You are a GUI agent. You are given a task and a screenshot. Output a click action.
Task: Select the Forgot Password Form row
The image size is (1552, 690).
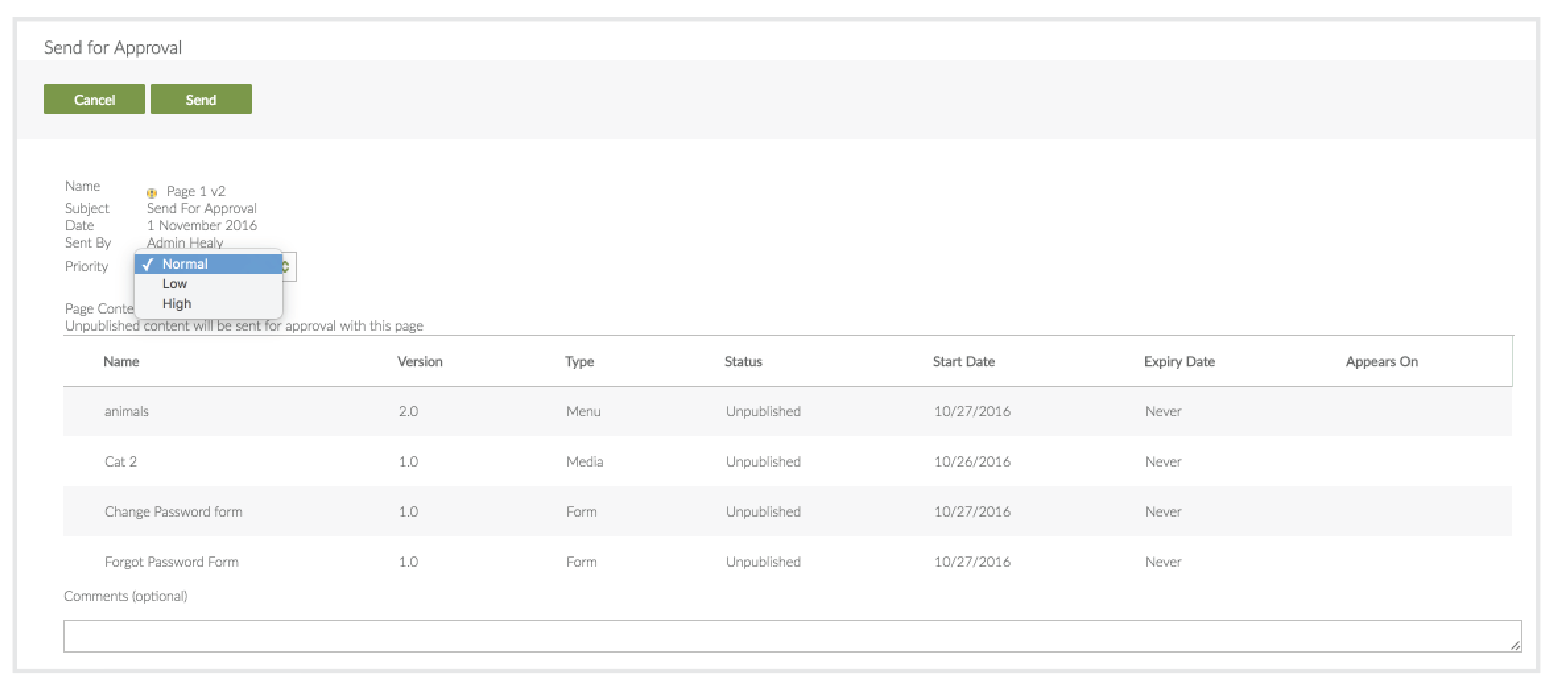[171, 562]
